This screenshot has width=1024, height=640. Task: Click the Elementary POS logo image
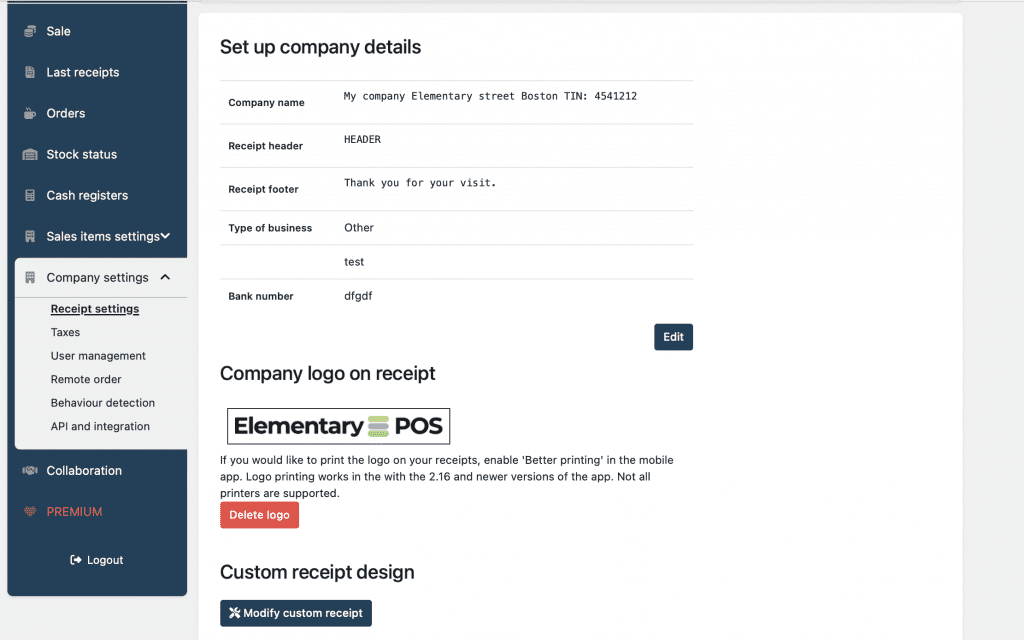tap(338, 426)
